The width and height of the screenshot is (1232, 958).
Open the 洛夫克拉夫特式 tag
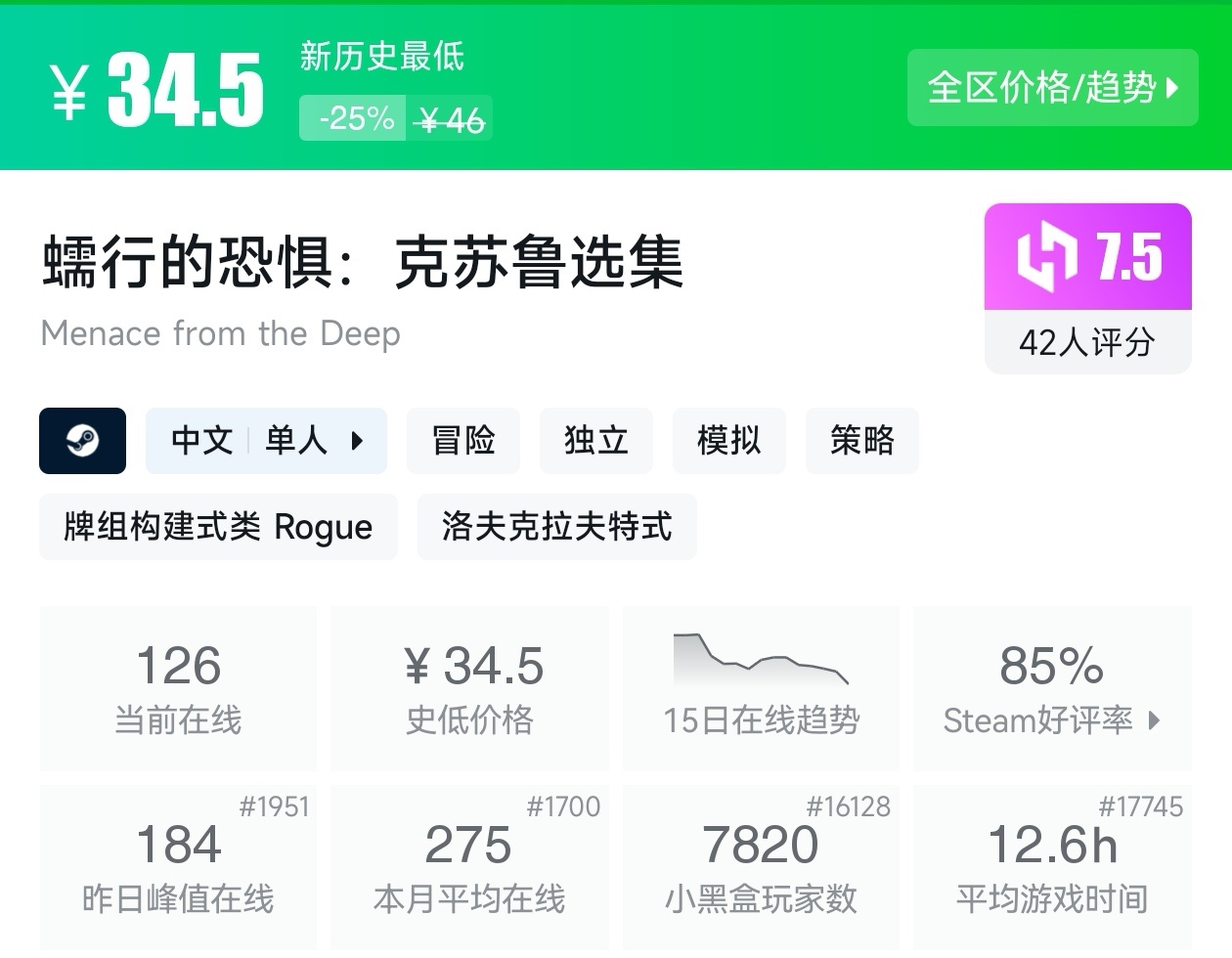click(557, 527)
